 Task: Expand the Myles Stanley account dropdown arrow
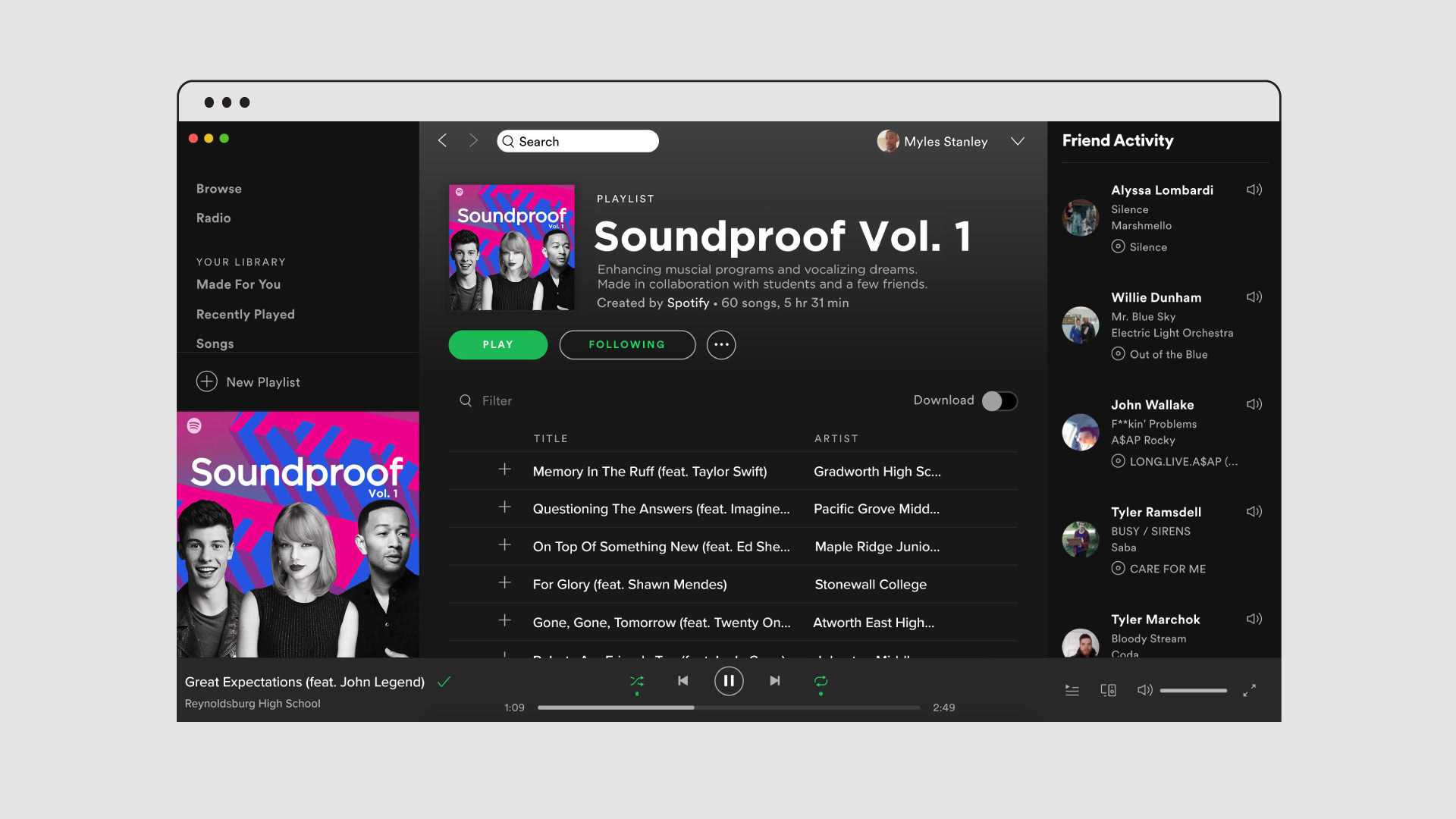pyautogui.click(x=1018, y=141)
